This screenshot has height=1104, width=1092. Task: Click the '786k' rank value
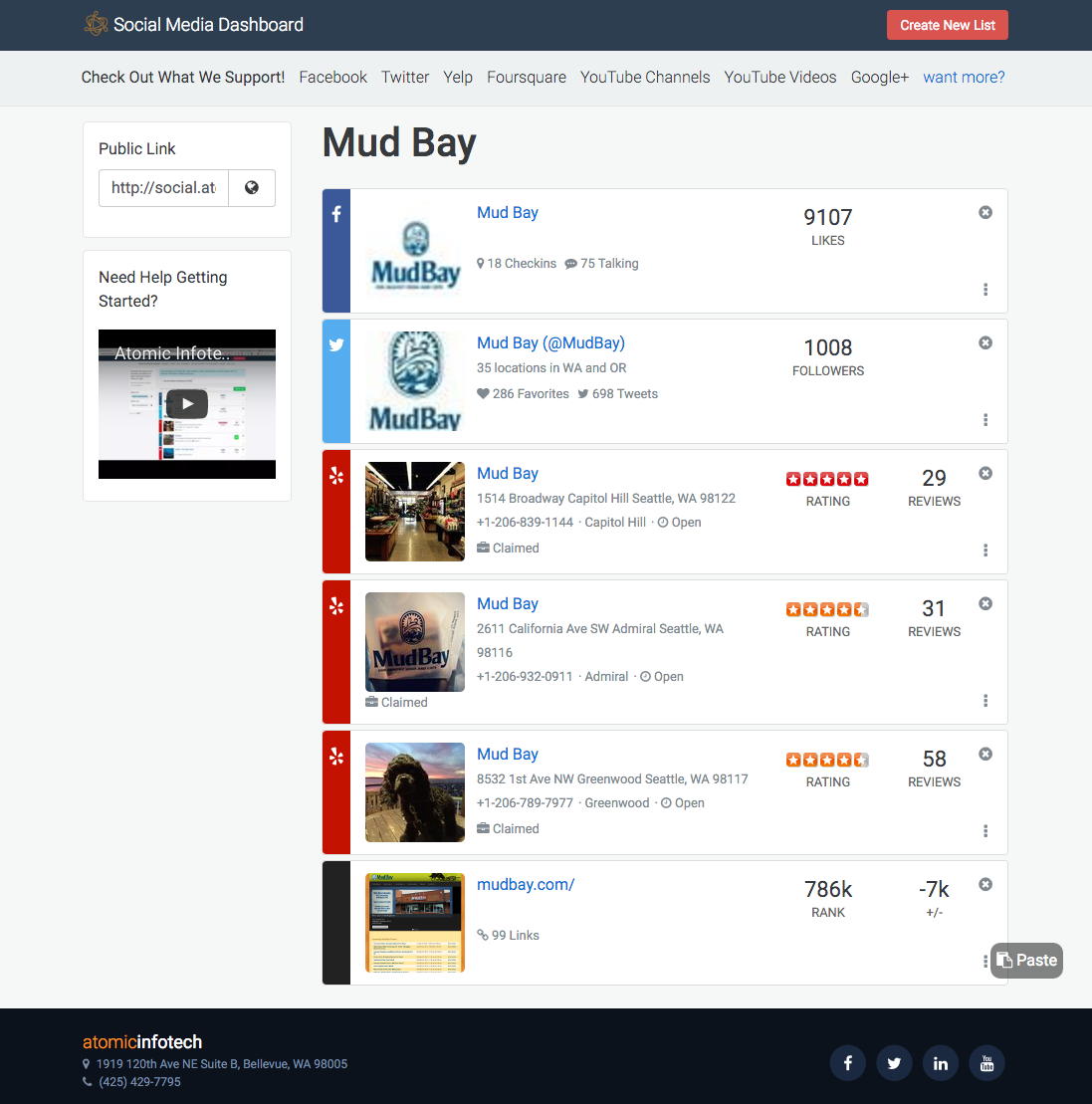828,889
